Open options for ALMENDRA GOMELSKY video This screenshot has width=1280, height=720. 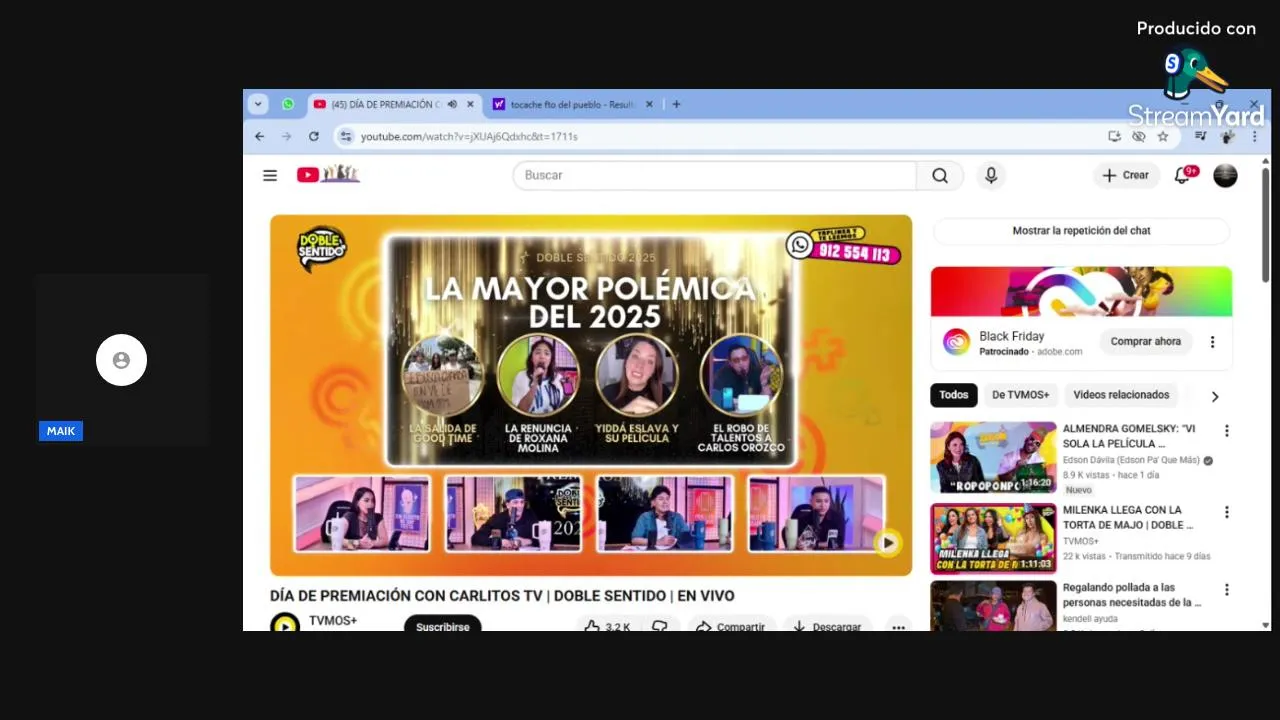coord(1227,431)
